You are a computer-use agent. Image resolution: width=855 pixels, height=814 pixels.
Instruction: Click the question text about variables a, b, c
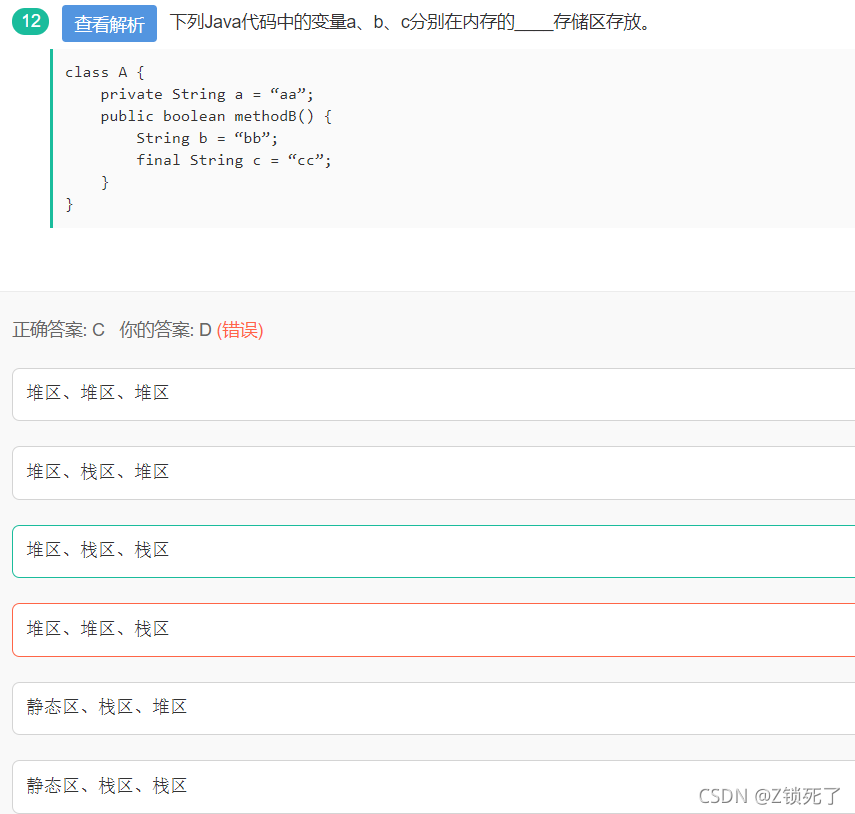pos(410,22)
